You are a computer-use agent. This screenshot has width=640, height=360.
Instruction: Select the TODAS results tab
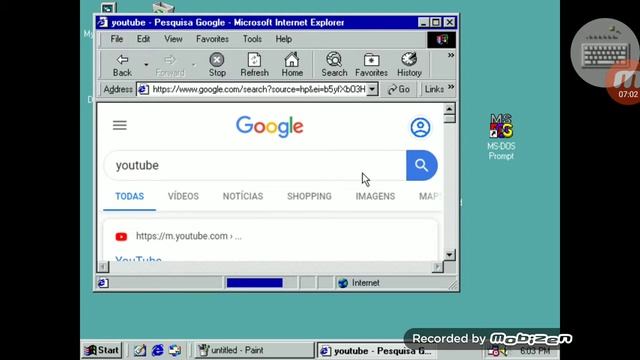(129, 196)
